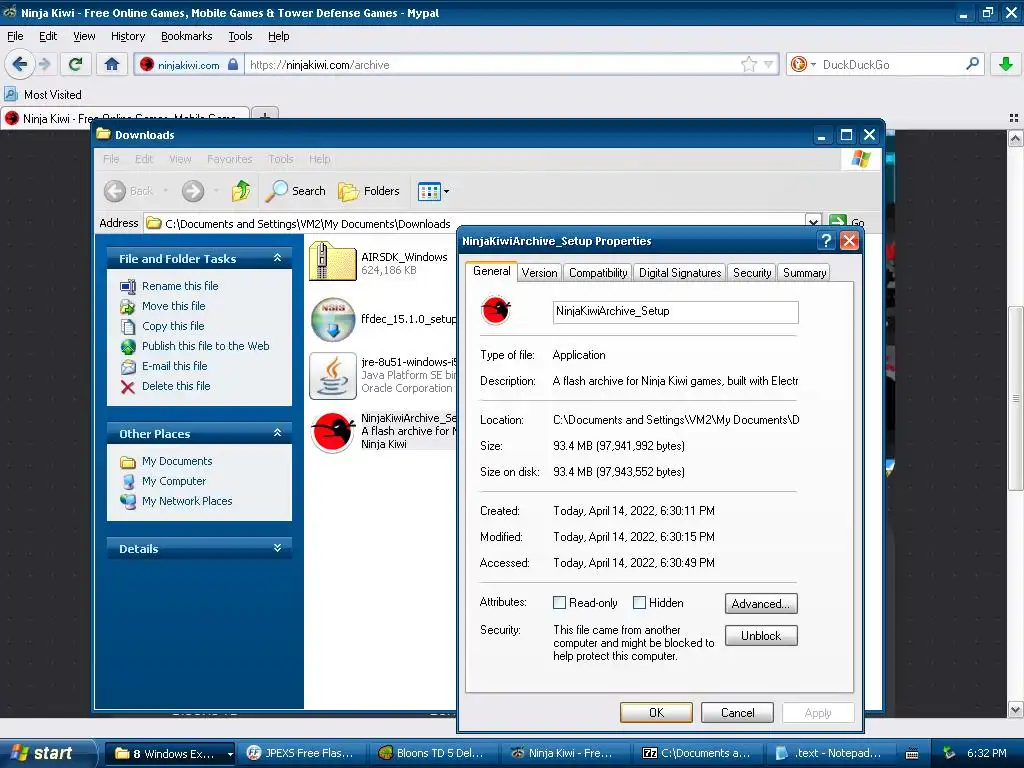Image resolution: width=1024 pixels, height=768 pixels.
Task: Click OK in Properties dialog
Action: (x=656, y=712)
